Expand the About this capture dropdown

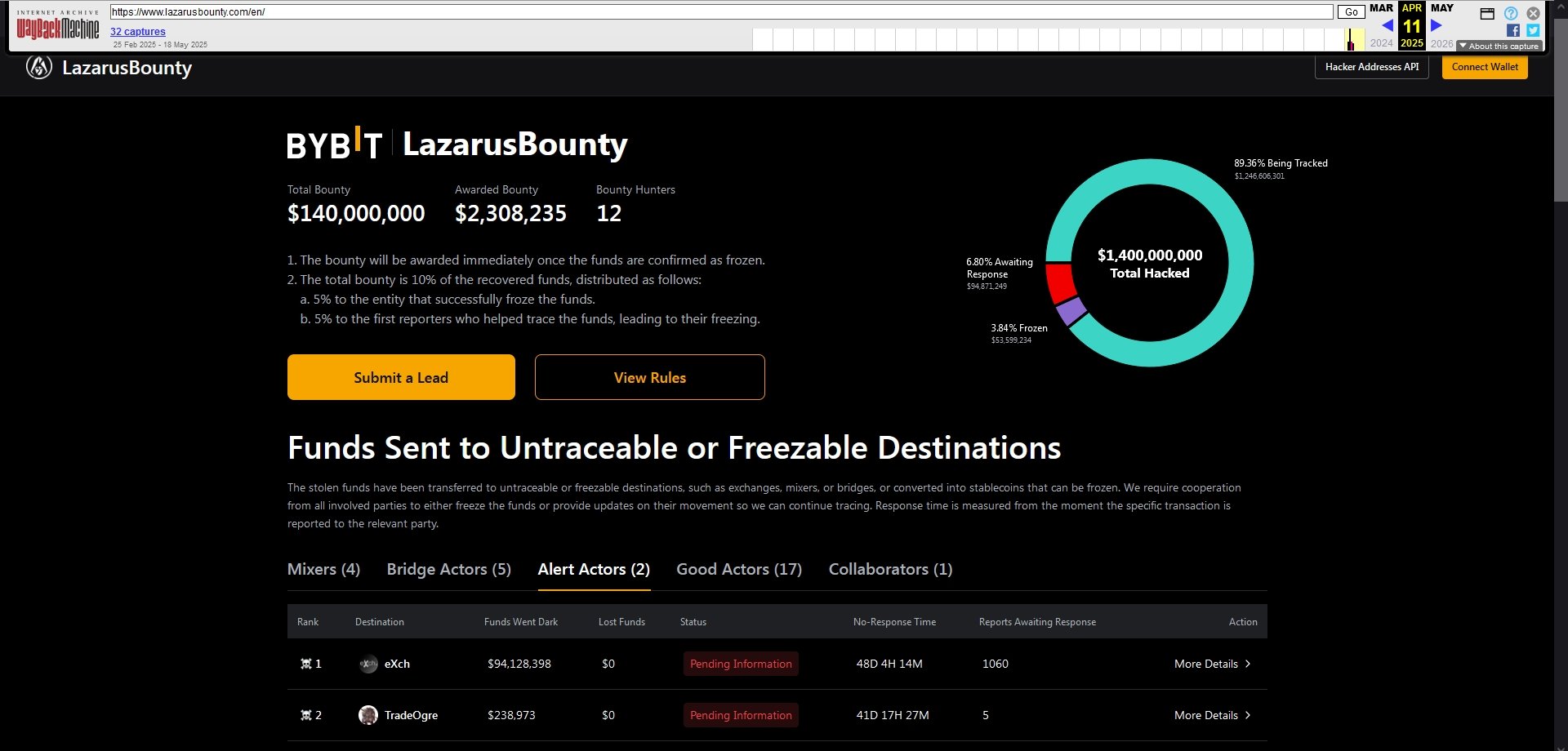[x=1499, y=47]
